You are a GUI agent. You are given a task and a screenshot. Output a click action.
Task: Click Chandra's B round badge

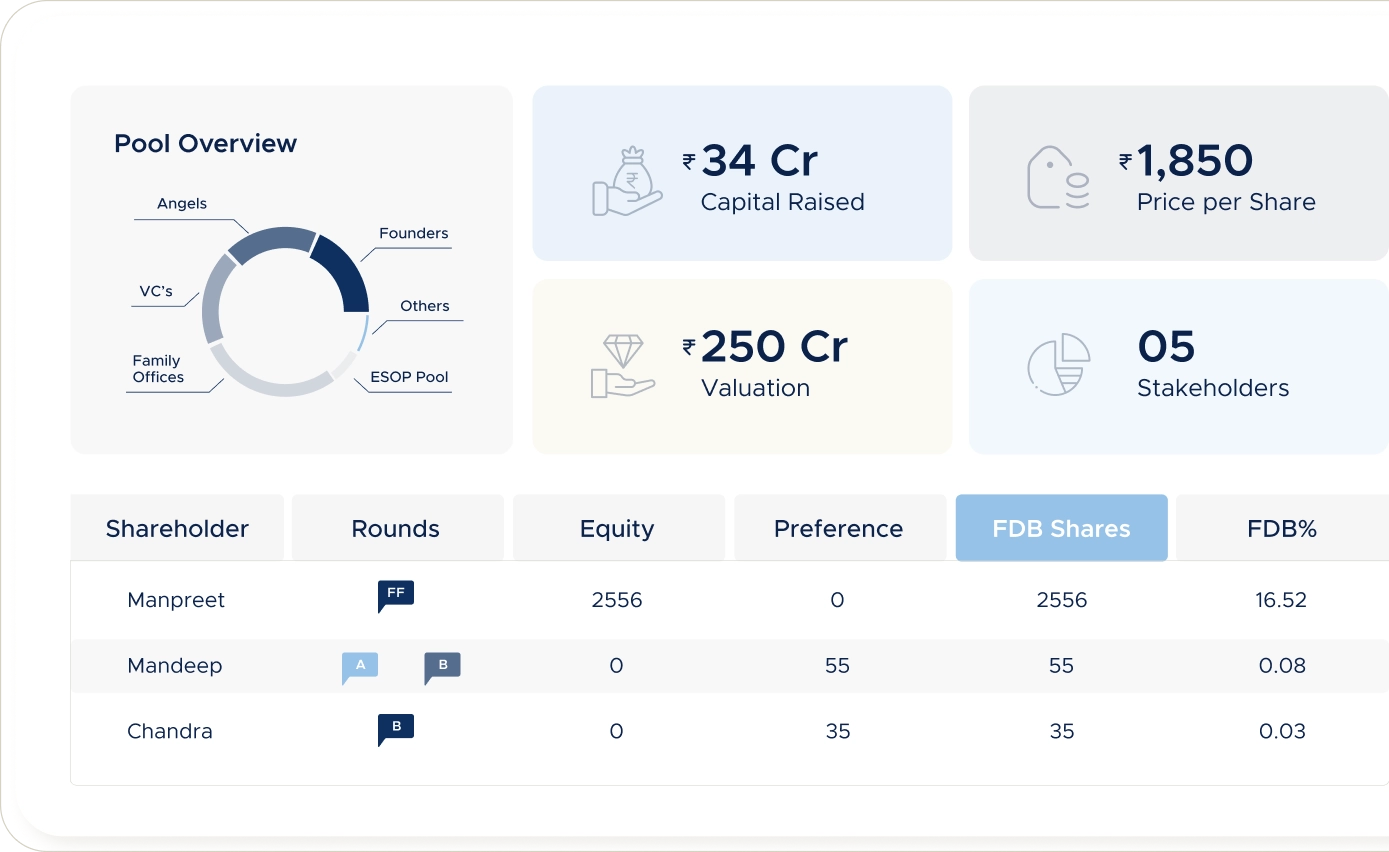pyautogui.click(x=395, y=729)
